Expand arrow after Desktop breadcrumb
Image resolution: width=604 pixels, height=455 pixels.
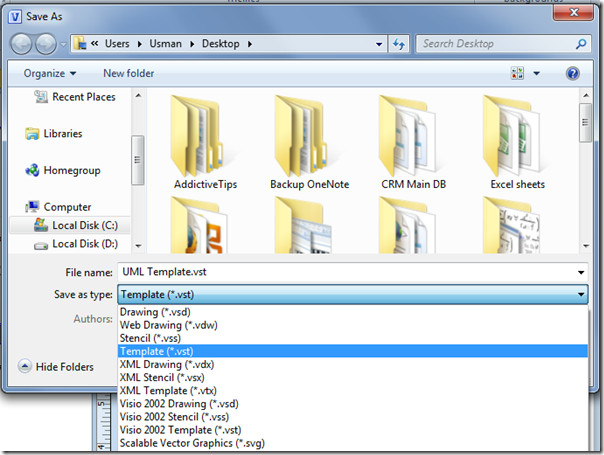pos(250,44)
